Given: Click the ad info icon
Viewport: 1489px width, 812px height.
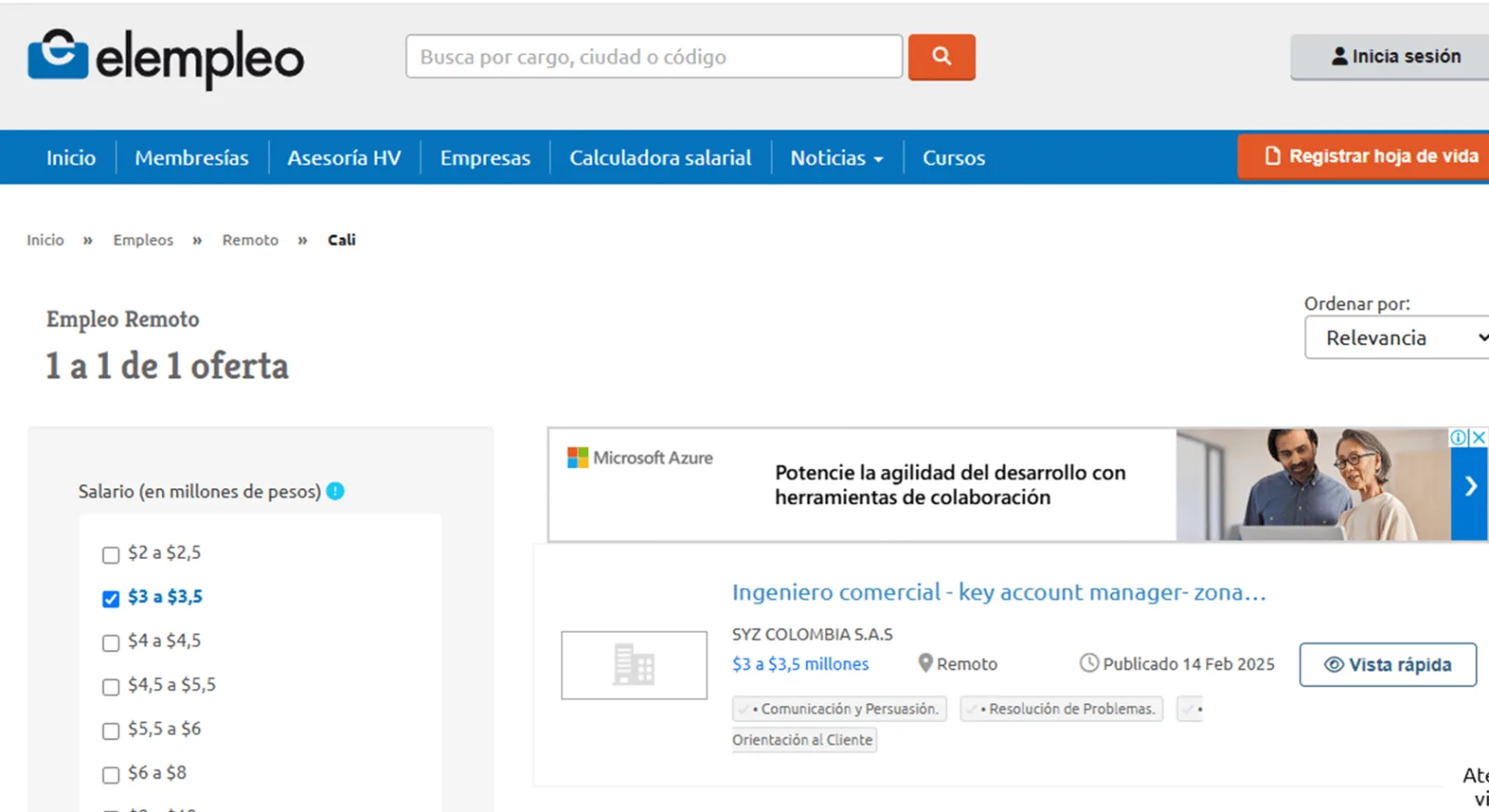Looking at the screenshot, I should pyautogui.click(x=1458, y=437).
